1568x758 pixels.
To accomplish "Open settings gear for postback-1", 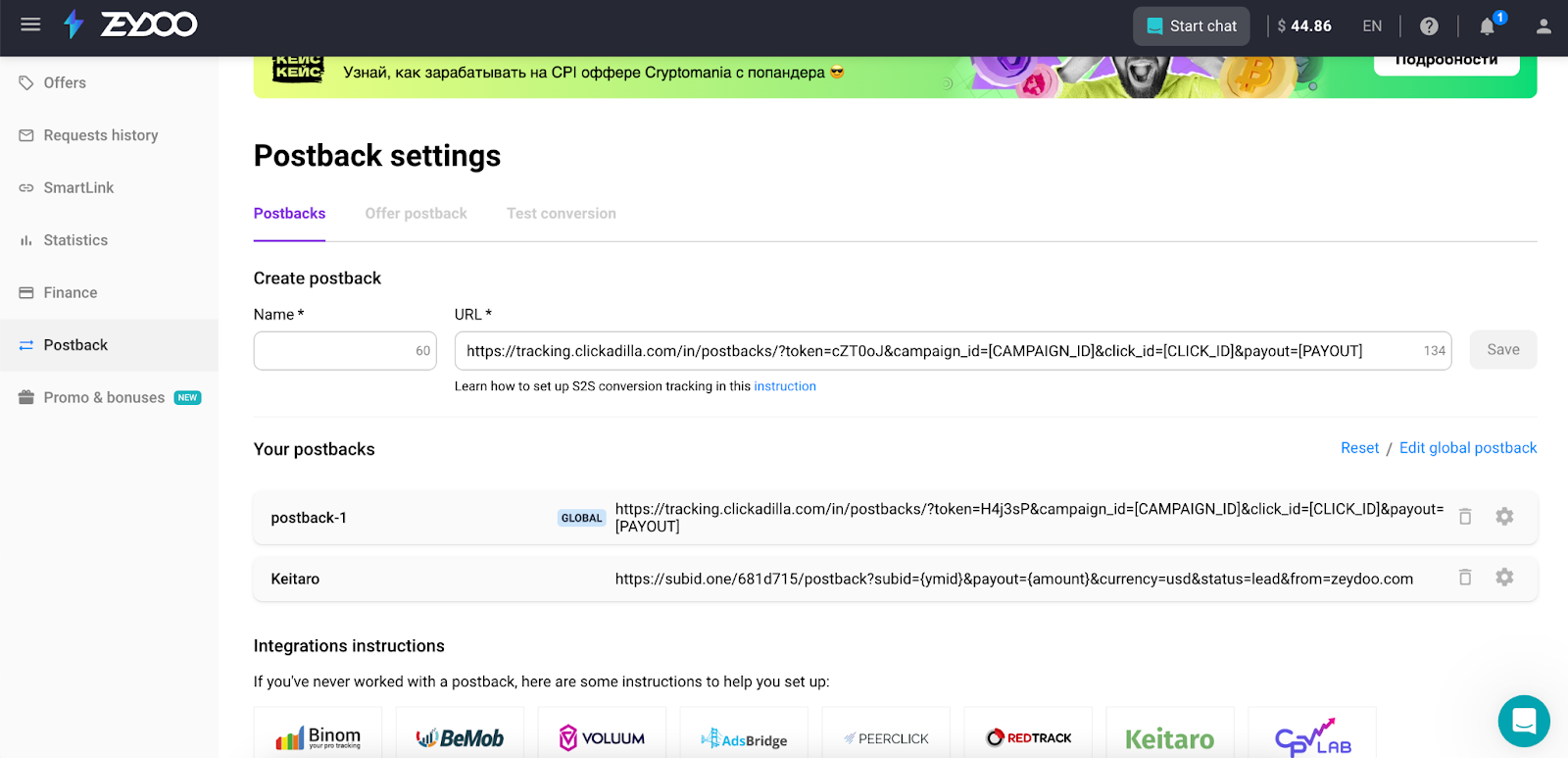I will [1504, 517].
